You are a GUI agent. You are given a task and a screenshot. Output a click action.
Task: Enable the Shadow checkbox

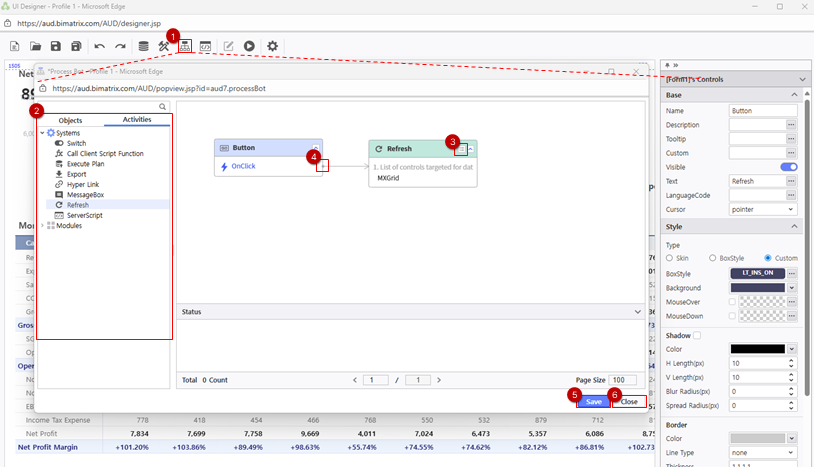698,335
